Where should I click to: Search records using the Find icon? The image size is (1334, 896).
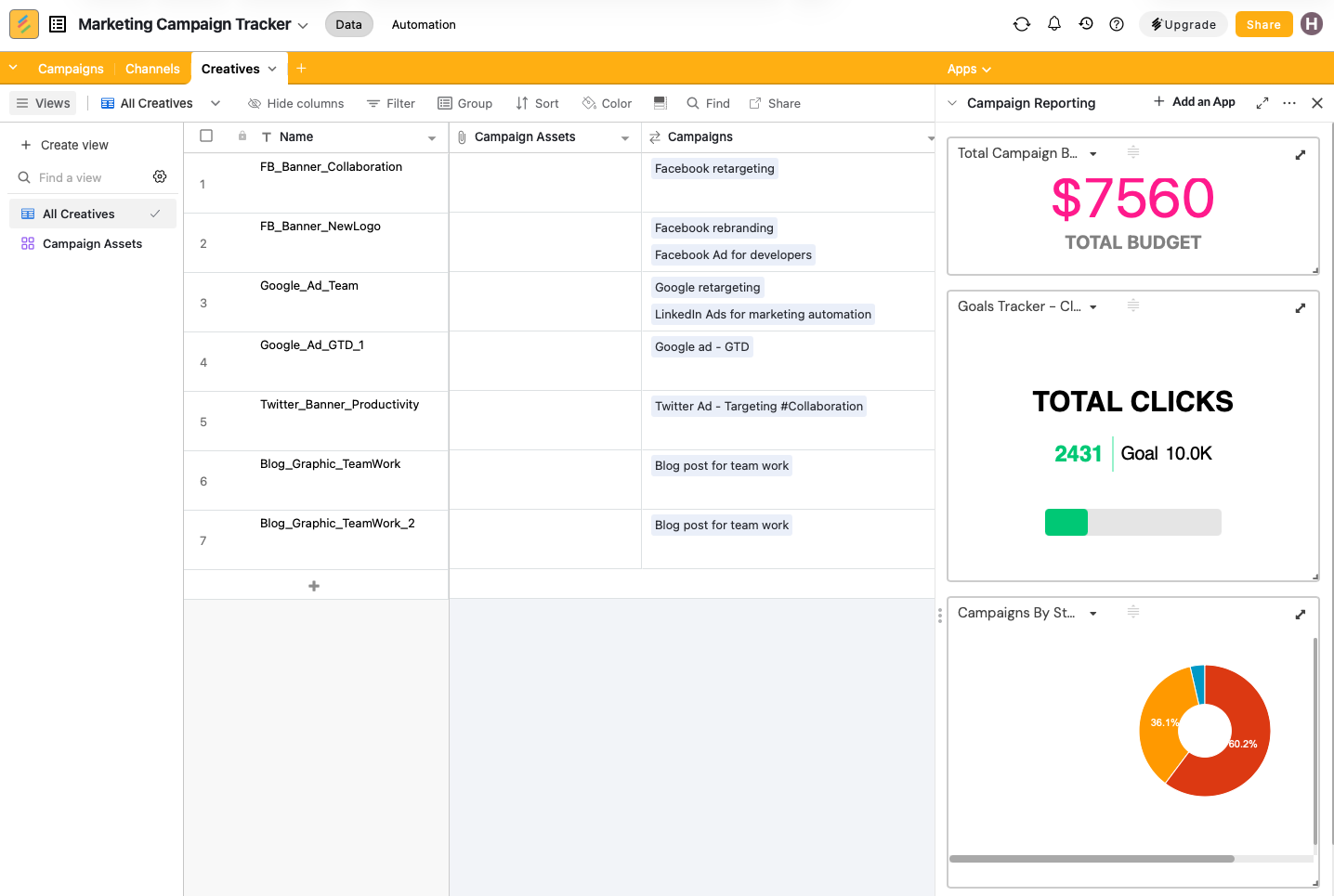(x=708, y=103)
